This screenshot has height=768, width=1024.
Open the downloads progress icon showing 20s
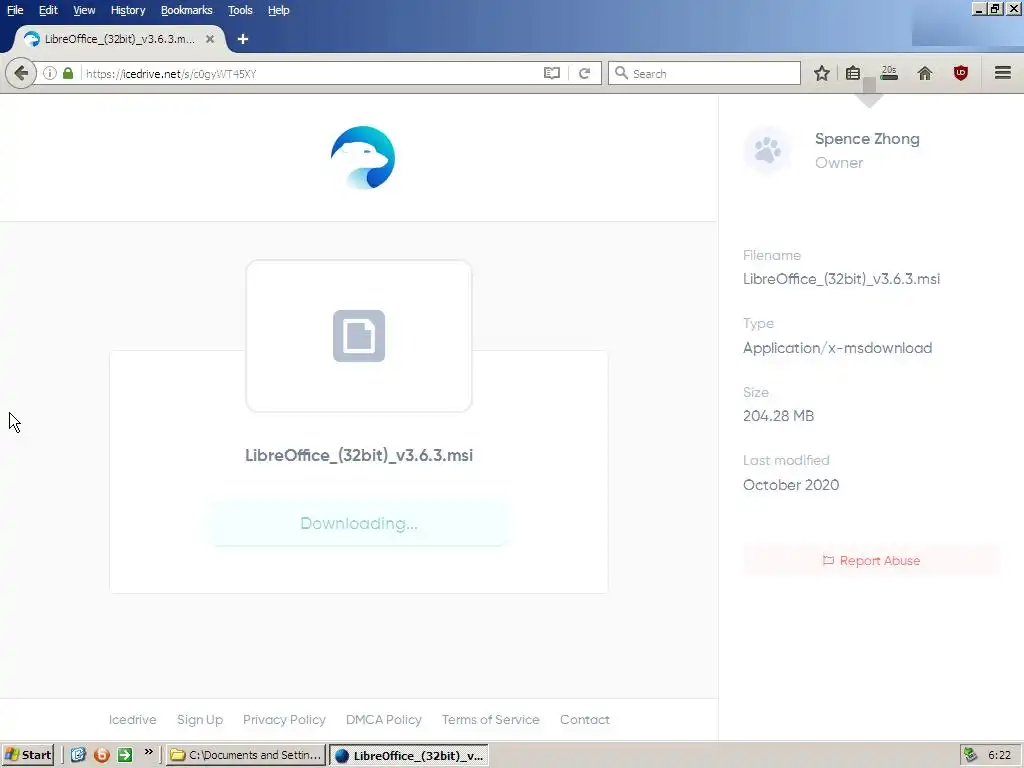pos(889,73)
